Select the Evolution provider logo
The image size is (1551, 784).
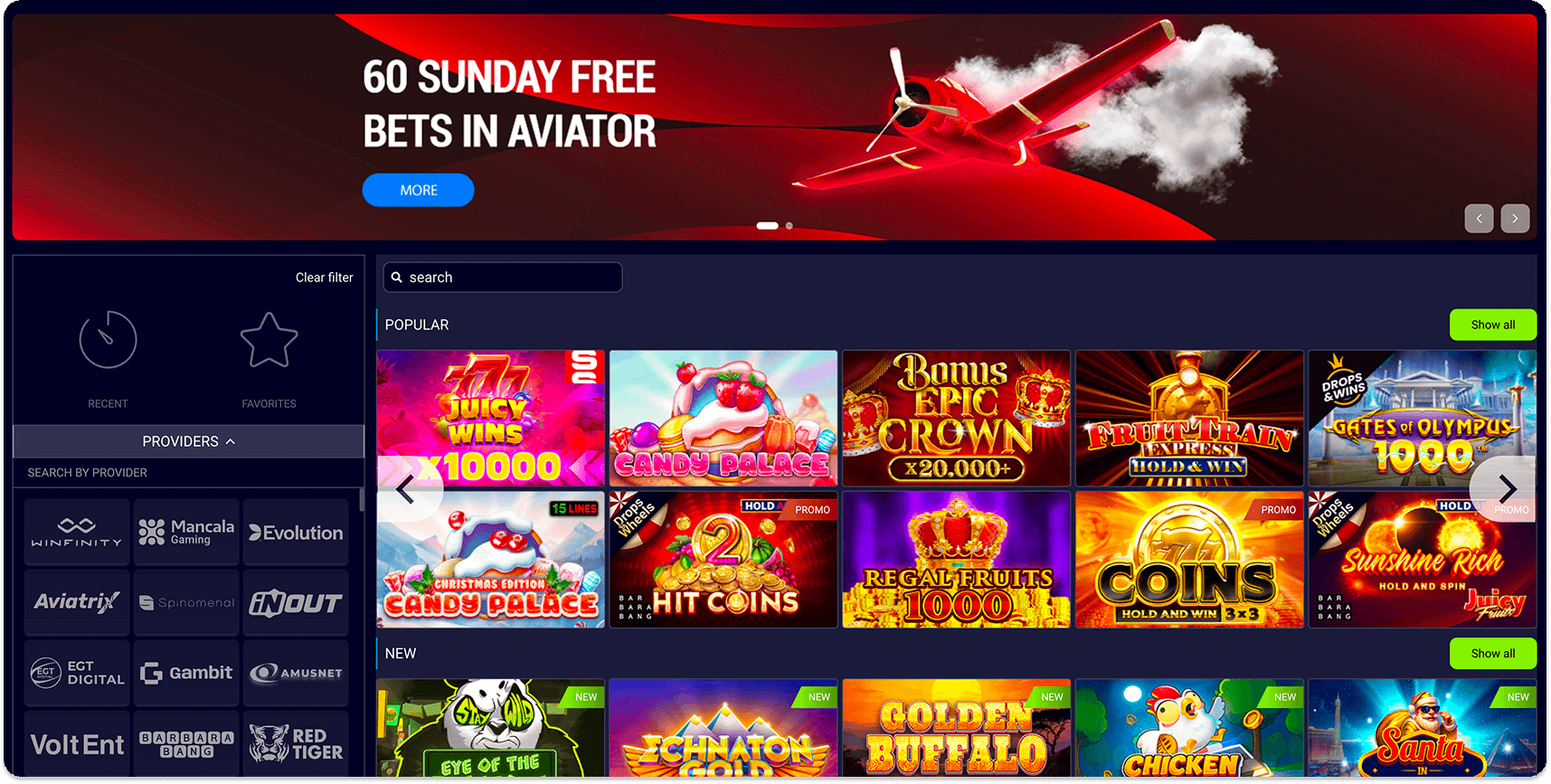point(296,532)
